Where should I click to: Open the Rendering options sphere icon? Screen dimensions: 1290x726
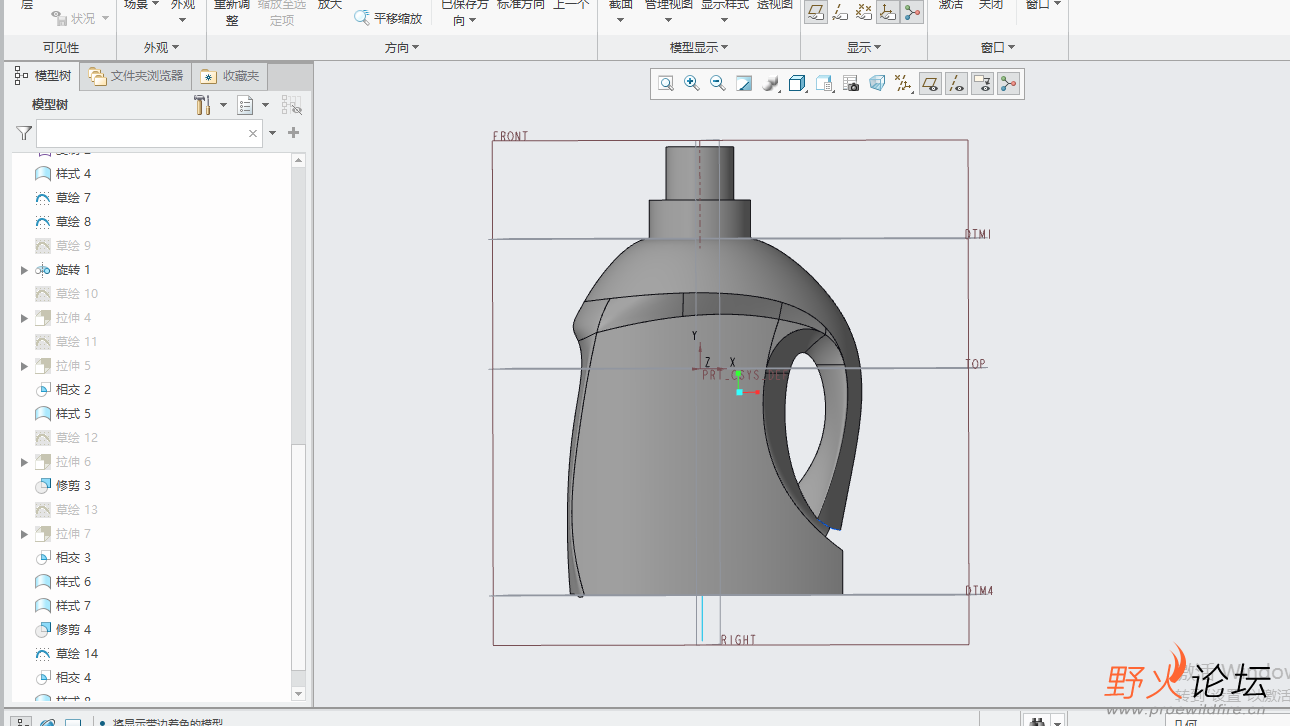[x=771, y=84]
